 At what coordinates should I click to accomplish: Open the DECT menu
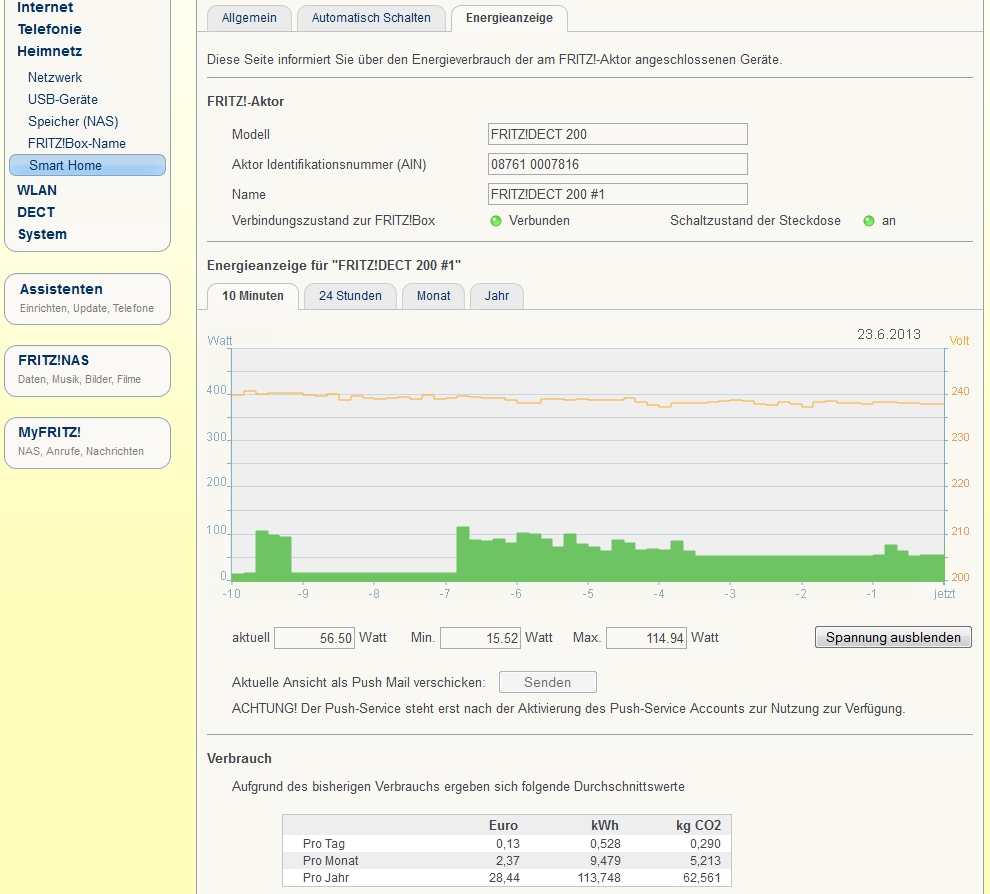pyautogui.click(x=36, y=212)
